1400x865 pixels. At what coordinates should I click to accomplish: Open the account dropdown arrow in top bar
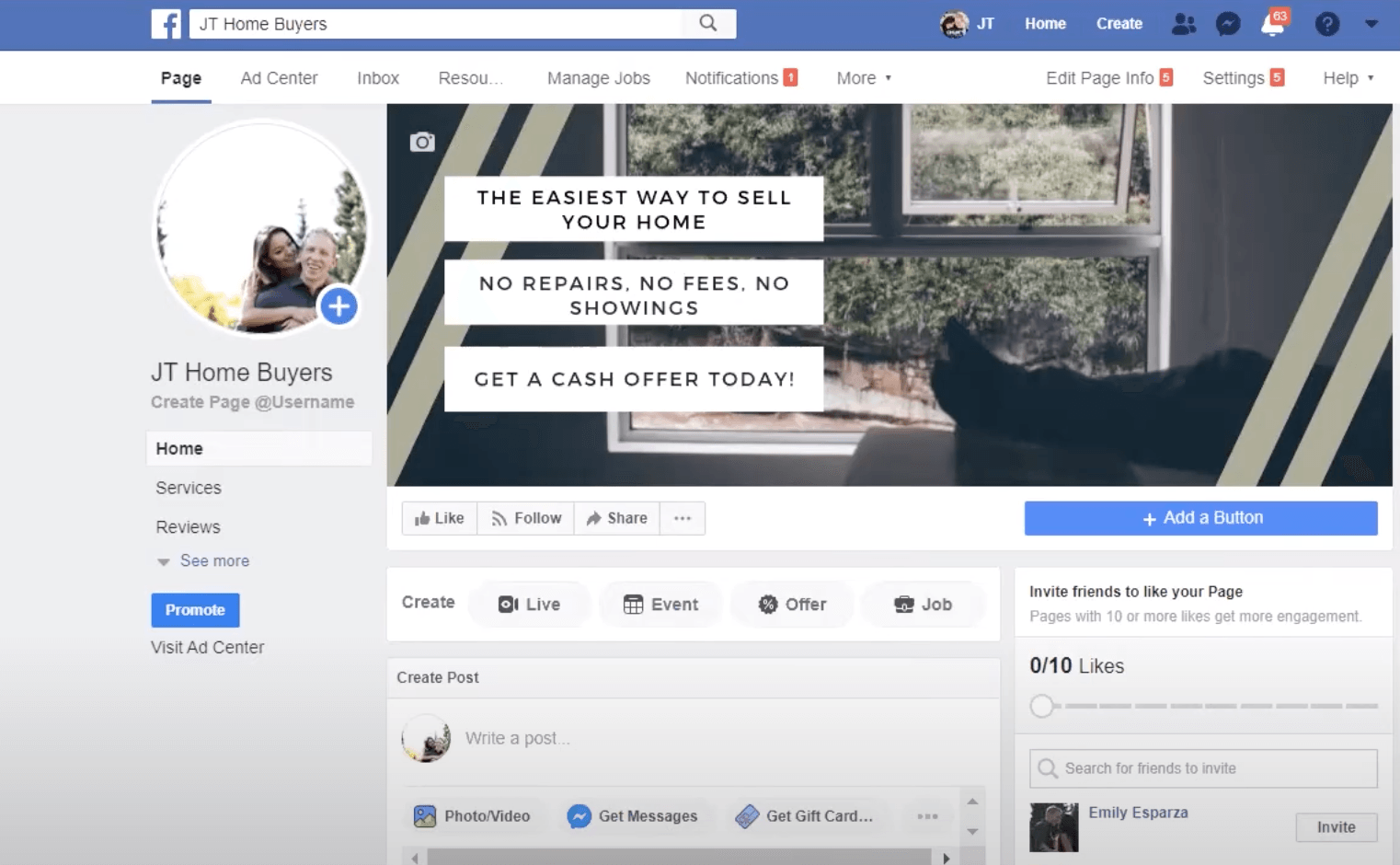coord(1371,24)
